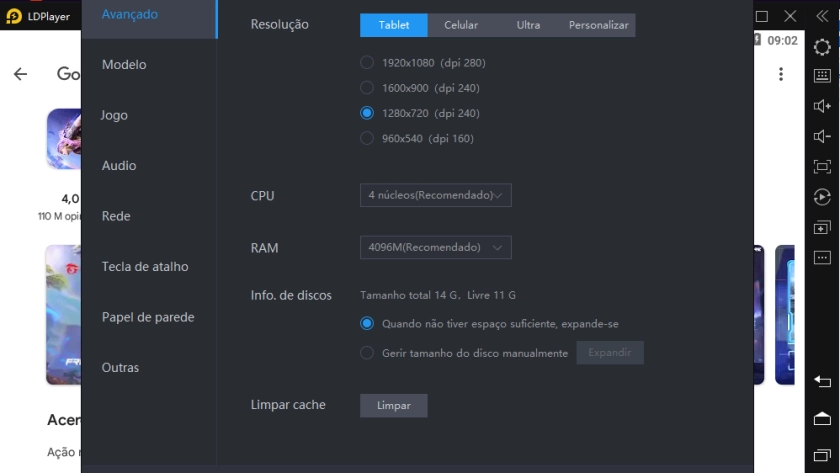This screenshot has width=840, height=473.
Task: Tap Android recent apps icon in sidebar
Action: [822, 455]
